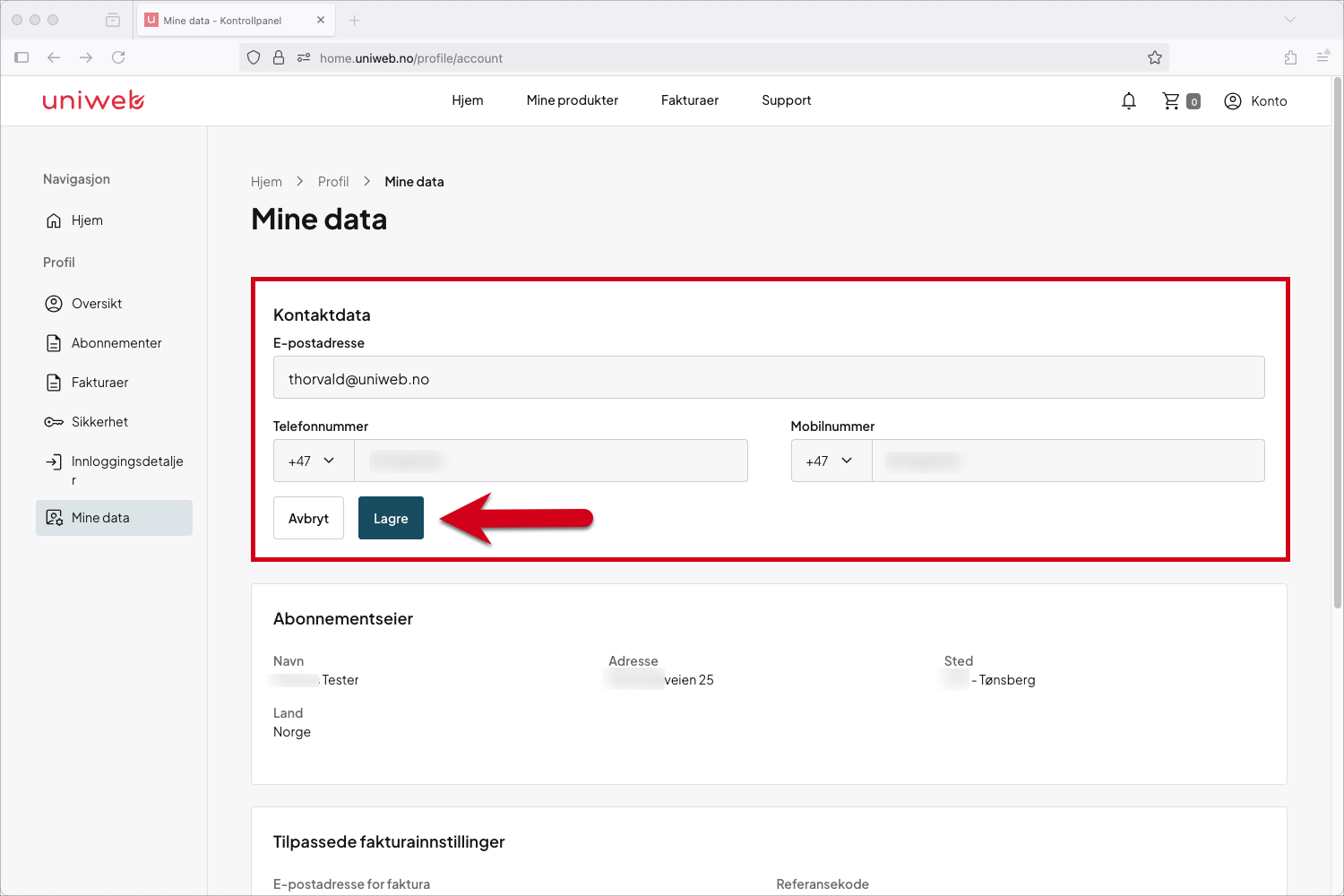Image resolution: width=1344 pixels, height=896 pixels.
Task: Click the Mine data sidebar icon
Action: 54,518
